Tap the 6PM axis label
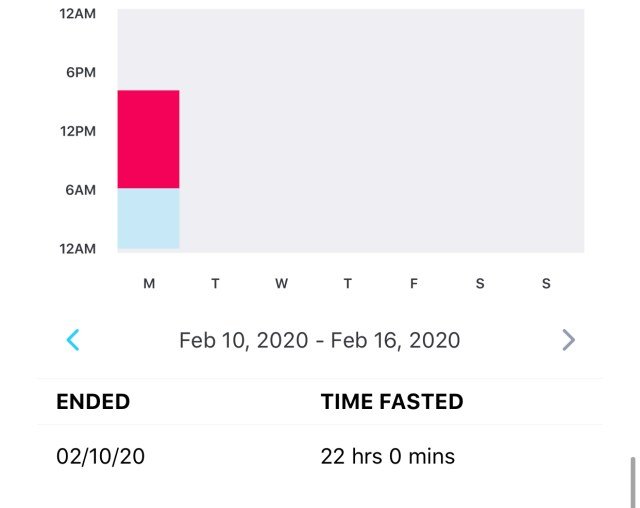640x508 pixels. 81,73
